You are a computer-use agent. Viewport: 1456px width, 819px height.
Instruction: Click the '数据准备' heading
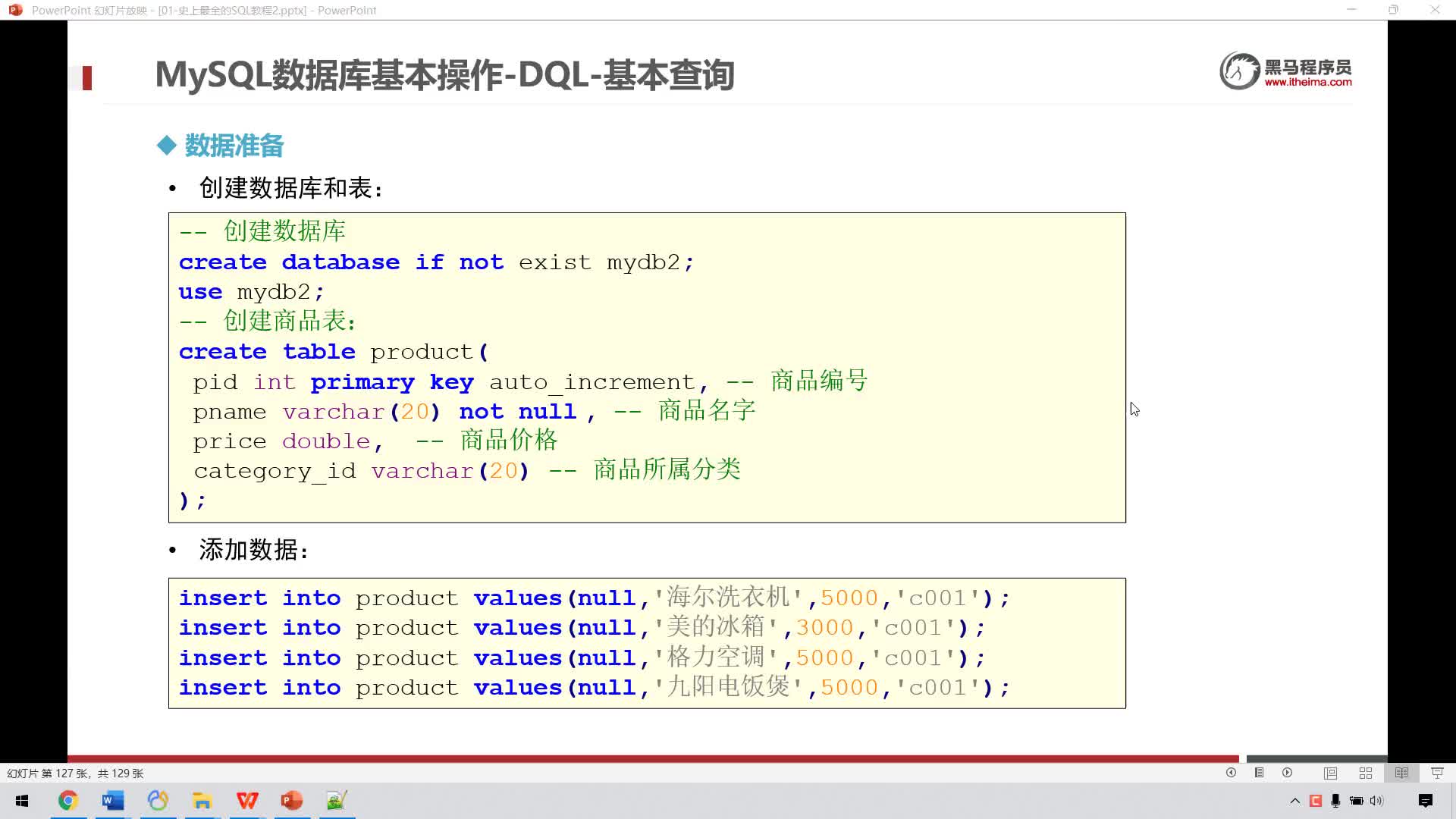coord(234,146)
